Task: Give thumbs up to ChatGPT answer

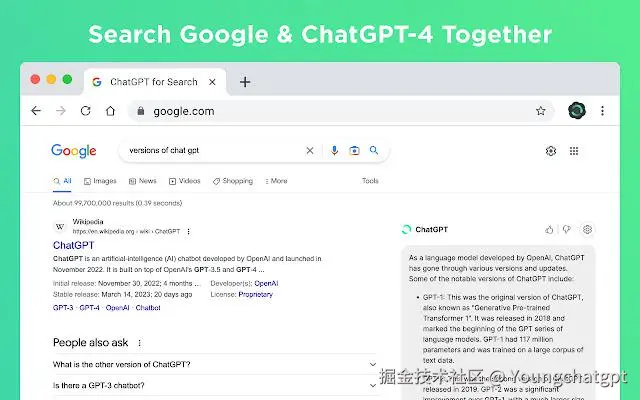Action: tap(549, 229)
